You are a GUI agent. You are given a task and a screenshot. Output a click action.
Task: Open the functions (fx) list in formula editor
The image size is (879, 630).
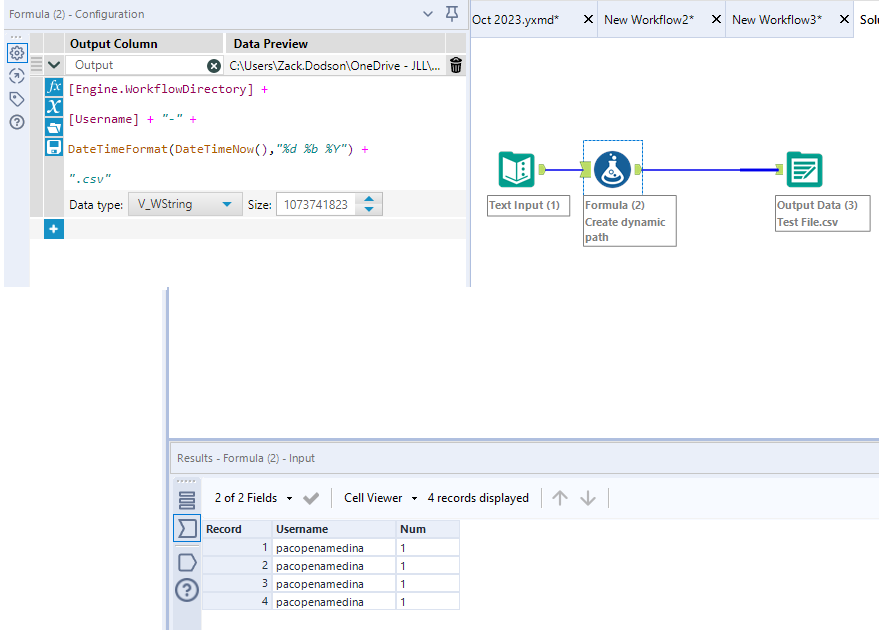[54, 87]
